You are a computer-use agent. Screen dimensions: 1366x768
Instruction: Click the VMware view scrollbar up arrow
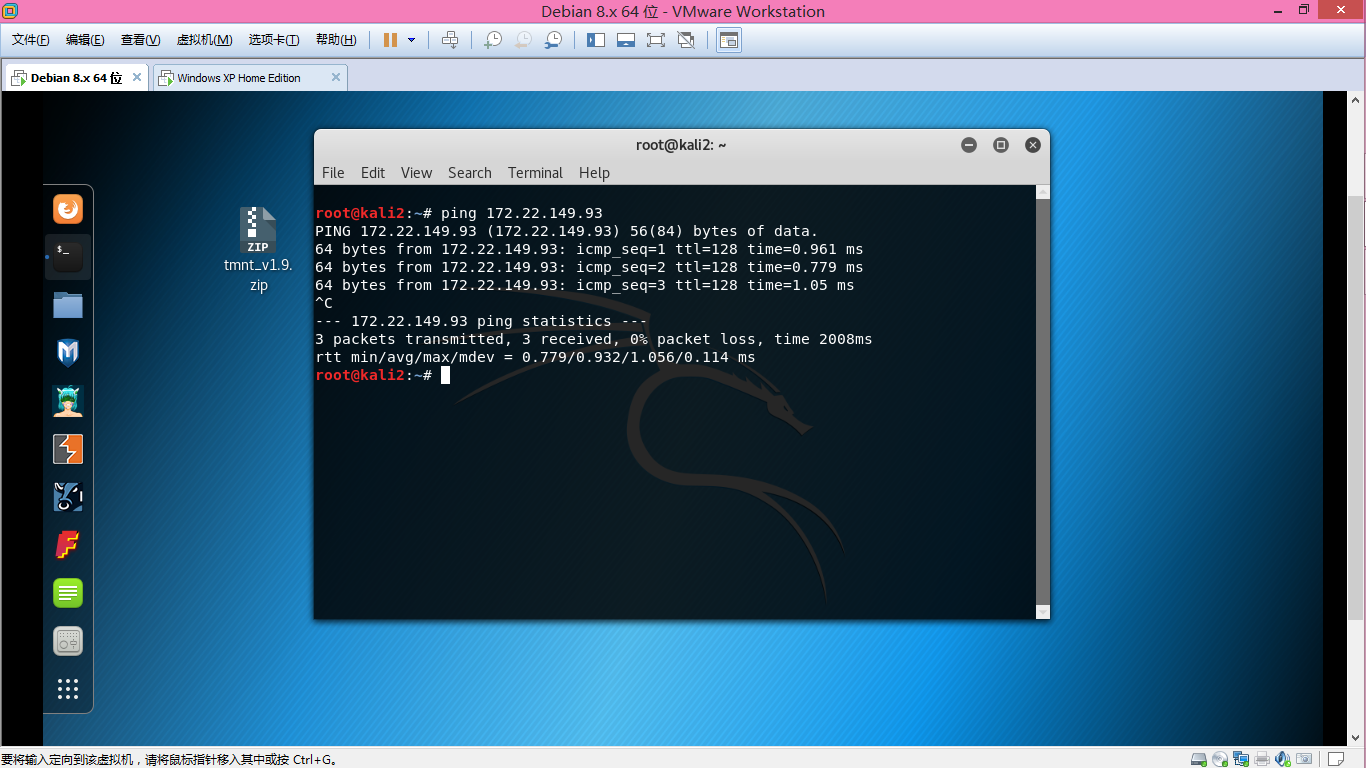tap(1357, 99)
